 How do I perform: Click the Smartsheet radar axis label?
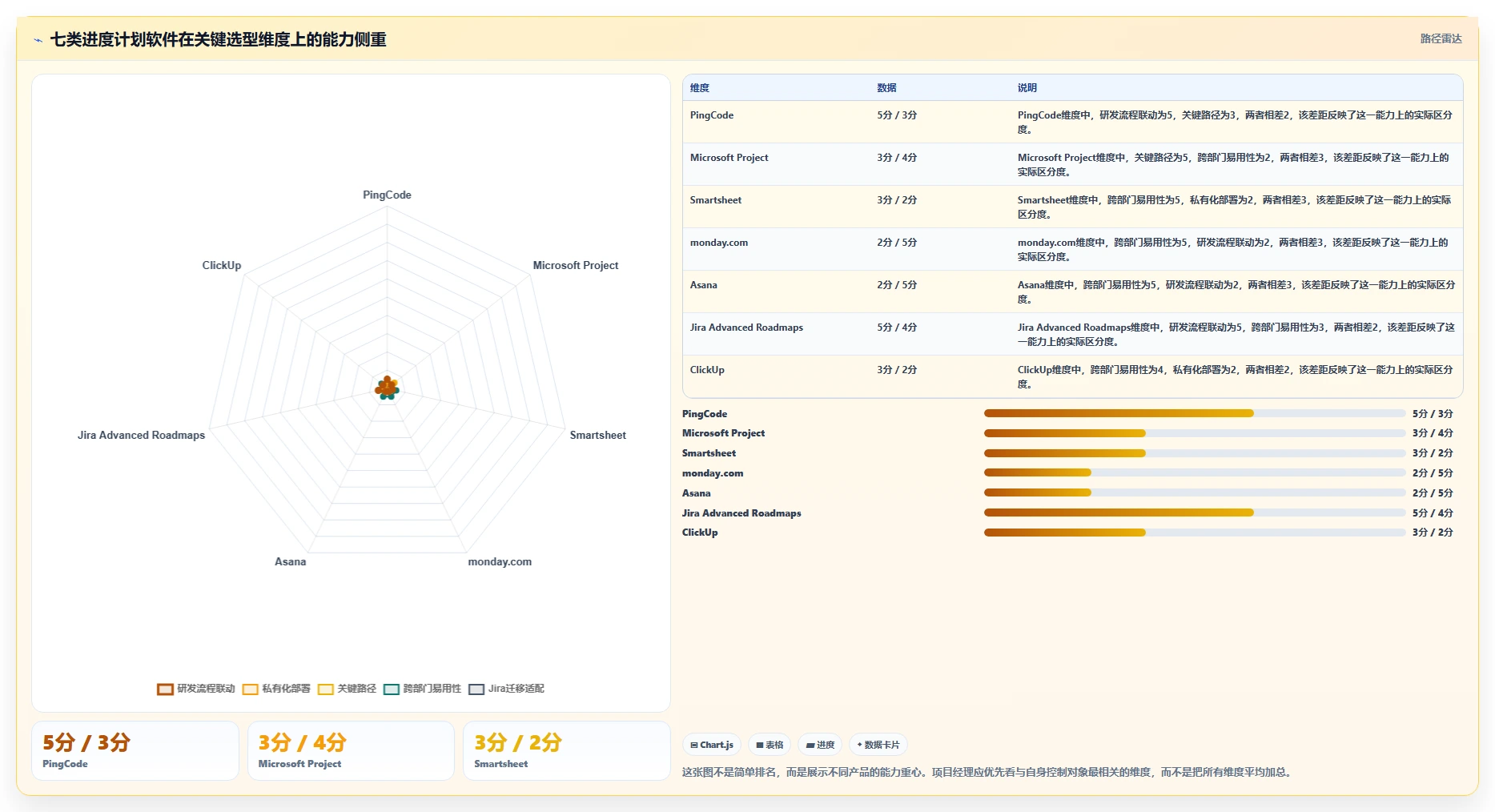[x=598, y=435]
